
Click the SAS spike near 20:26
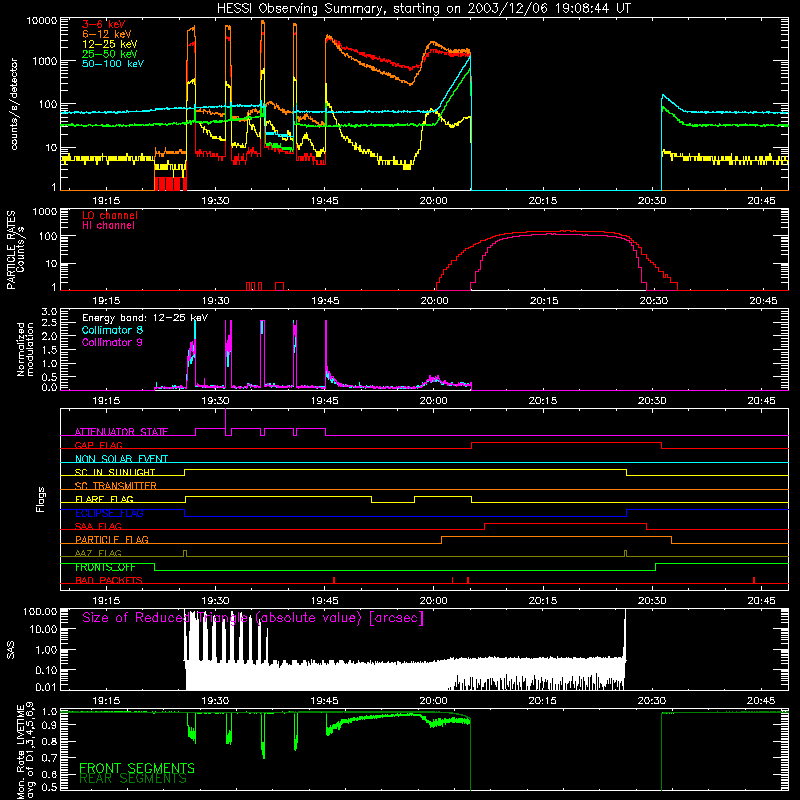(625, 635)
